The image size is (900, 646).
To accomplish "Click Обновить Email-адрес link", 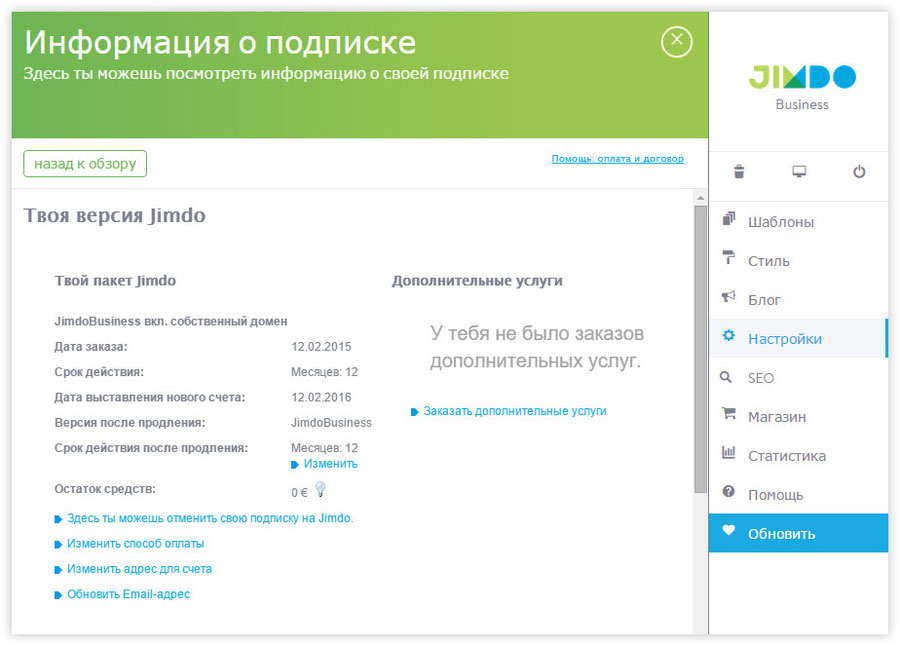I will (128, 594).
